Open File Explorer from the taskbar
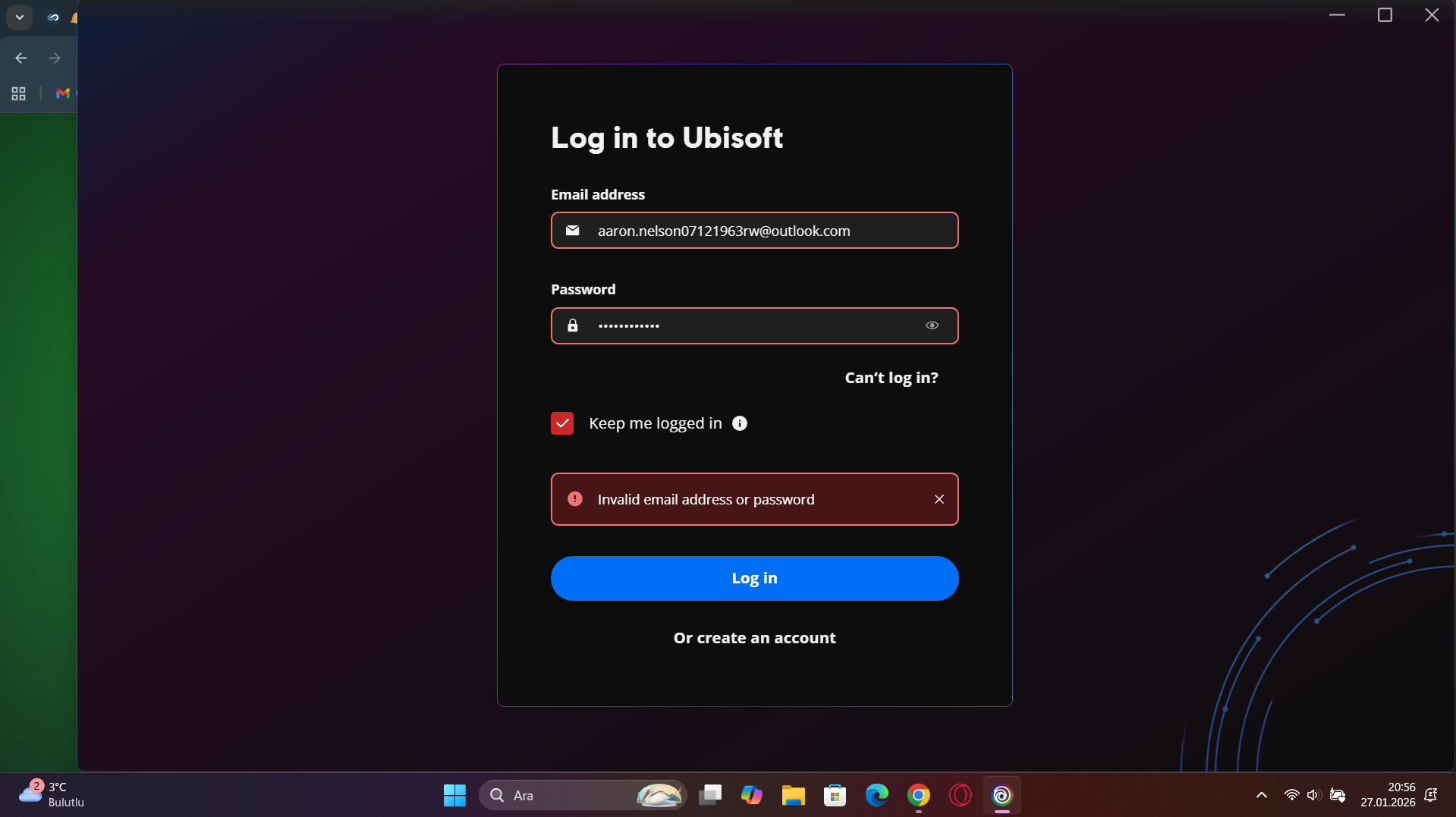The width and height of the screenshot is (1456, 817). pos(794,795)
